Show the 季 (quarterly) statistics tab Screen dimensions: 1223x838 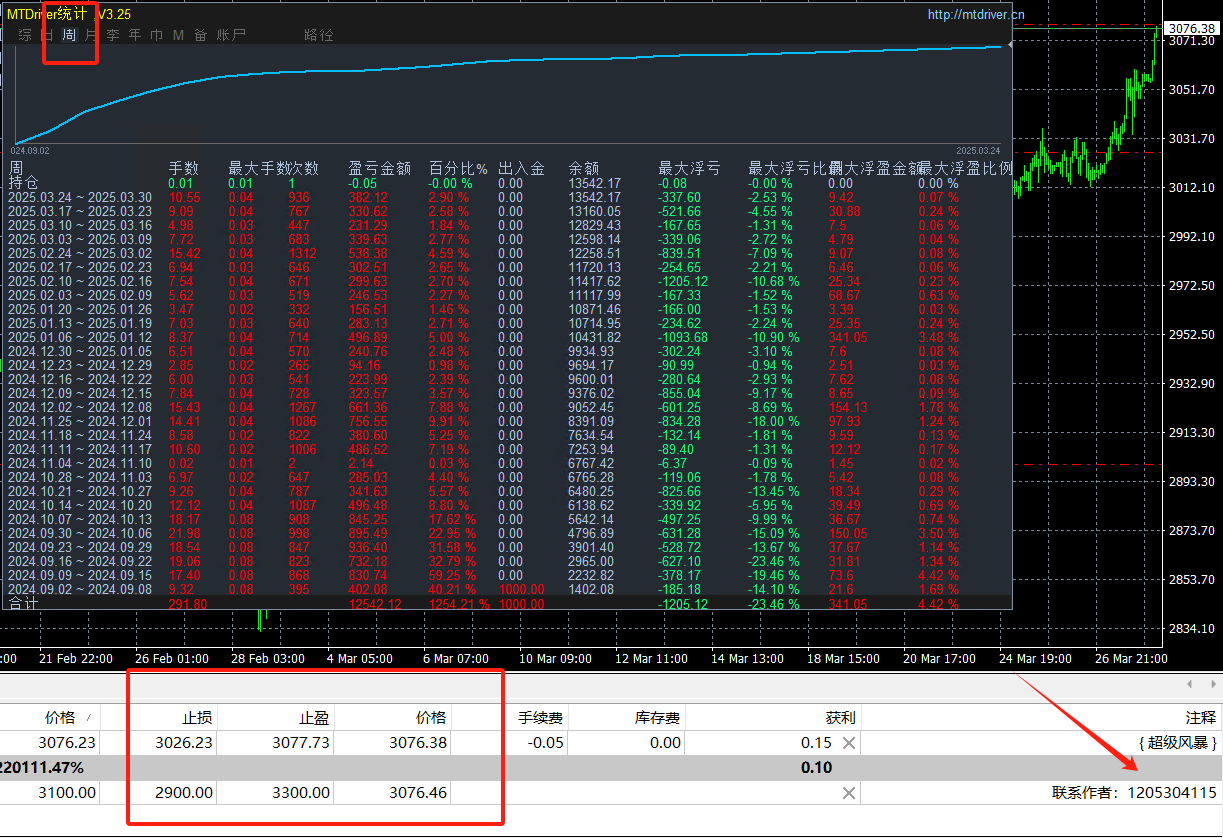pos(113,35)
